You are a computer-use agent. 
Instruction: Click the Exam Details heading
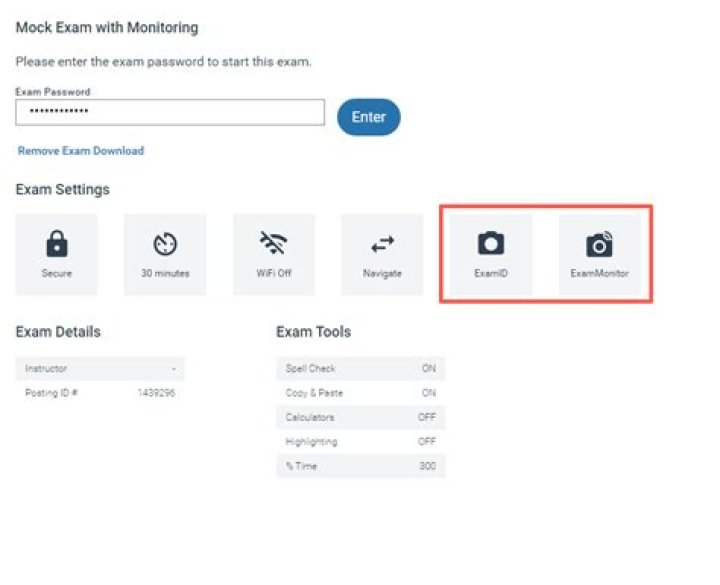point(58,332)
